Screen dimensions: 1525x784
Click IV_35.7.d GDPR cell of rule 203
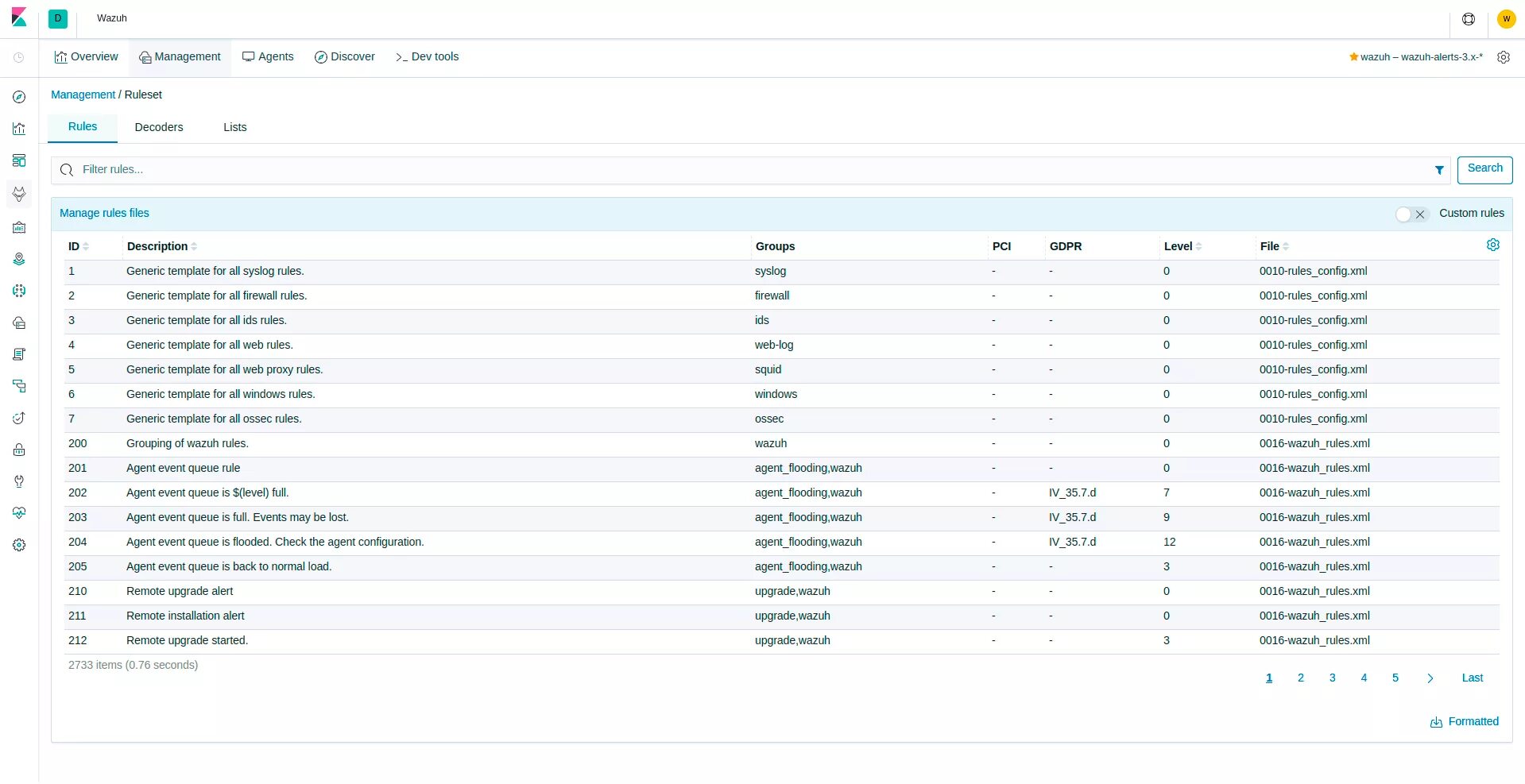point(1072,518)
